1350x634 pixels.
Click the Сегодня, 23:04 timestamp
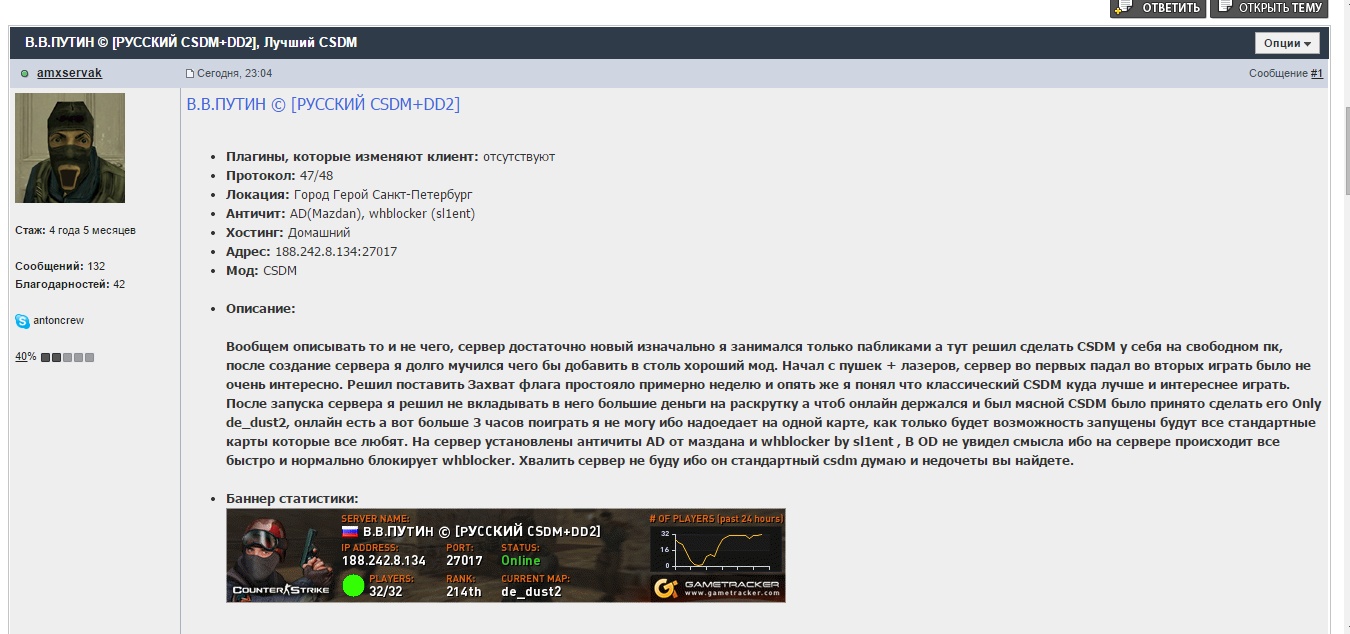tap(234, 74)
